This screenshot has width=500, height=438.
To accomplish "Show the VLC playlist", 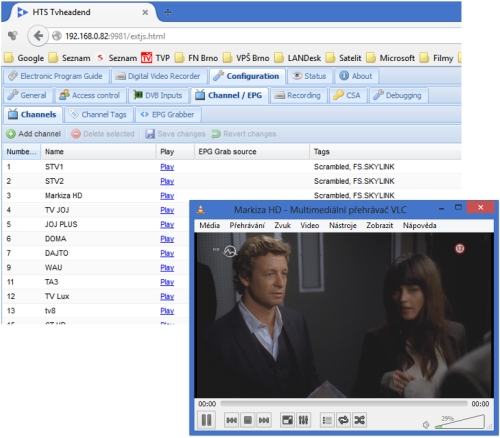I will tap(327, 420).
